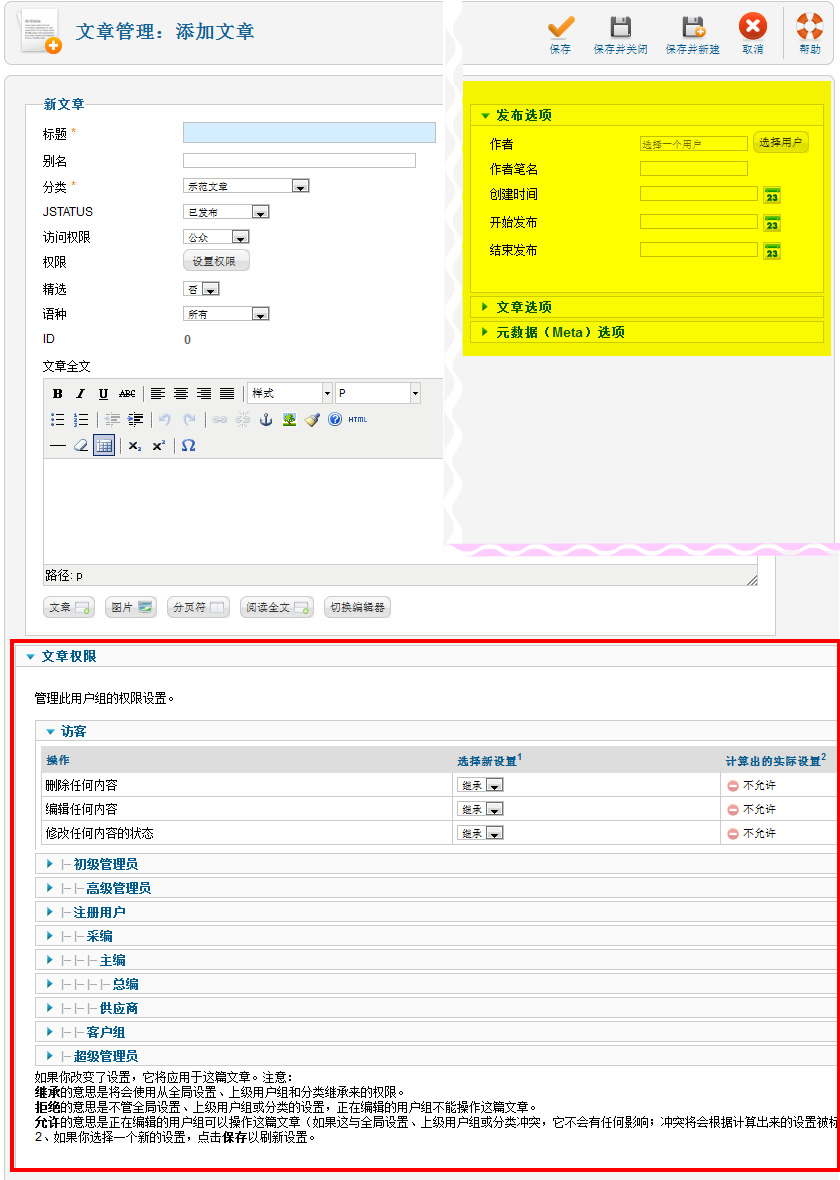Insert an ordered numbered list
The height and width of the screenshot is (1180, 840).
(x=81, y=420)
